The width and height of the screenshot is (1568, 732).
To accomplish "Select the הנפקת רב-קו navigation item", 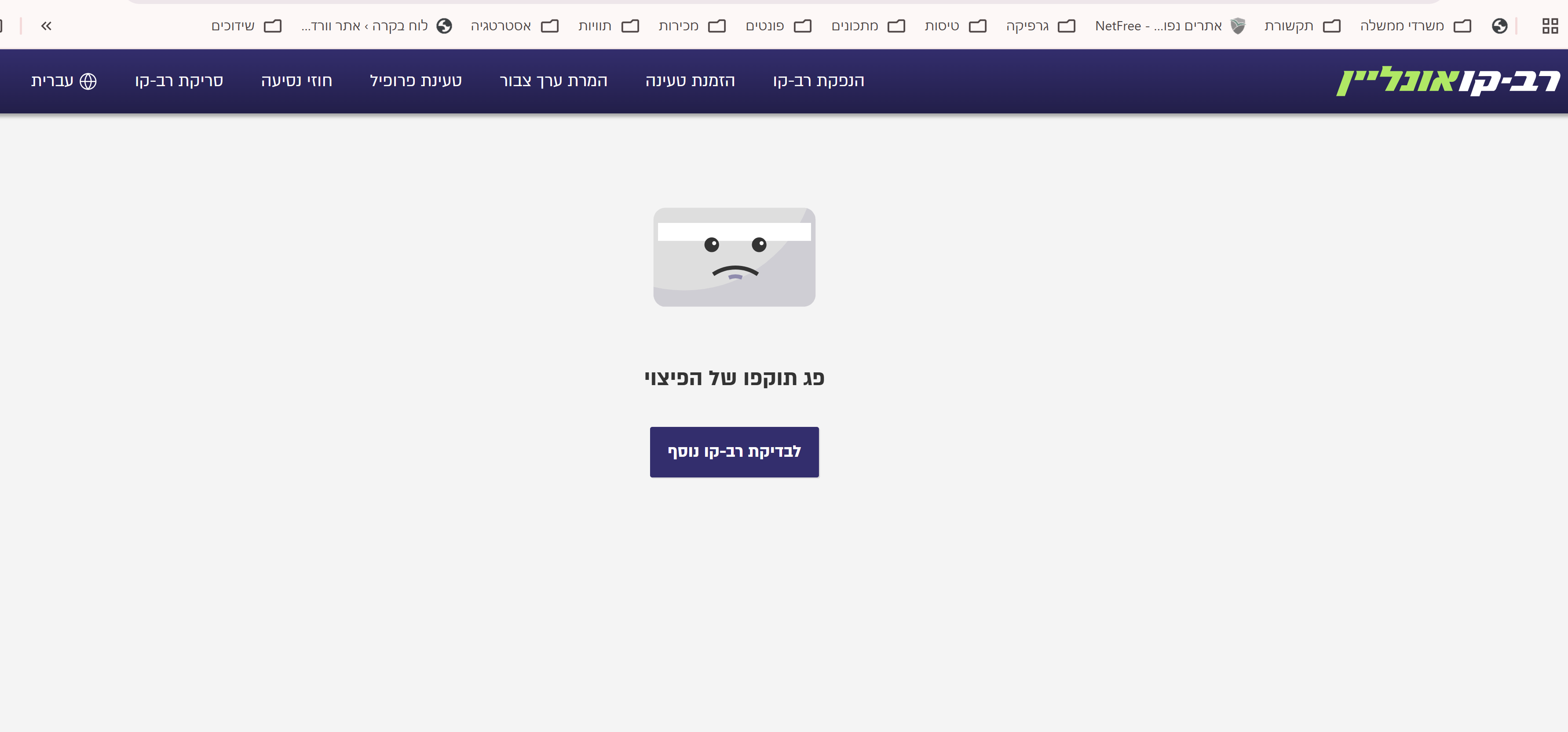I will (819, 81).
